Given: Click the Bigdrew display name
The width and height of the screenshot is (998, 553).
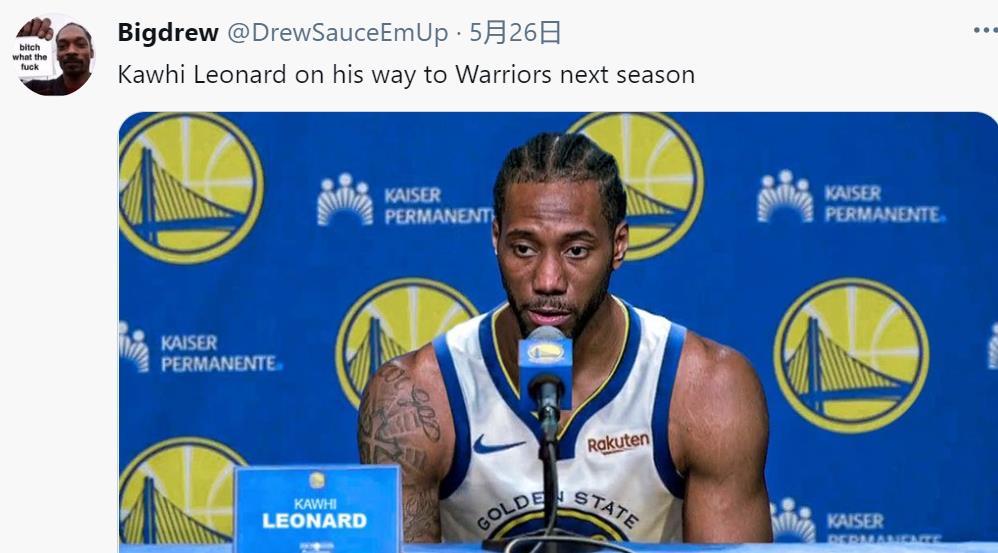Looking at the screenshot, I should pyautogui.click(x=168, y=32).
